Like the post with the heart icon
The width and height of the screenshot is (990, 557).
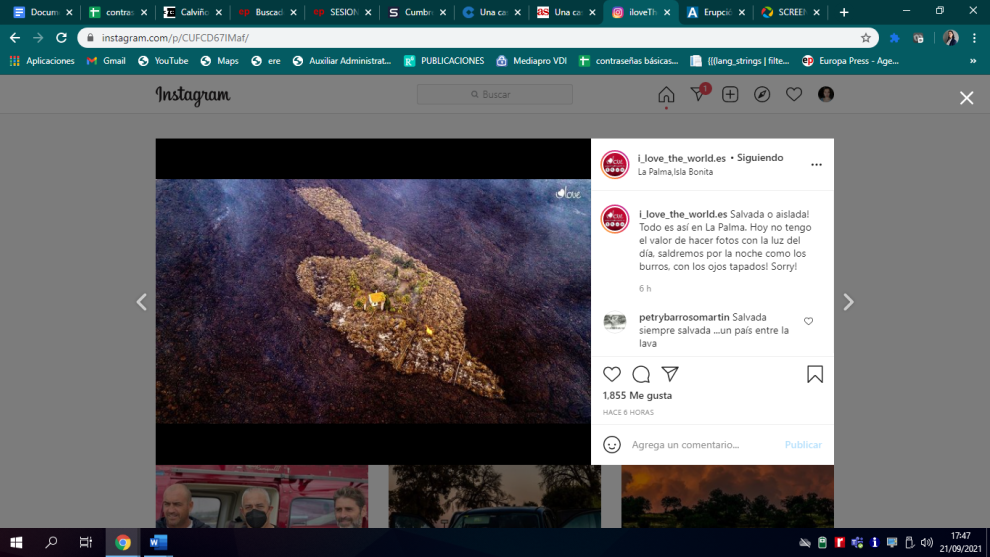612,374
